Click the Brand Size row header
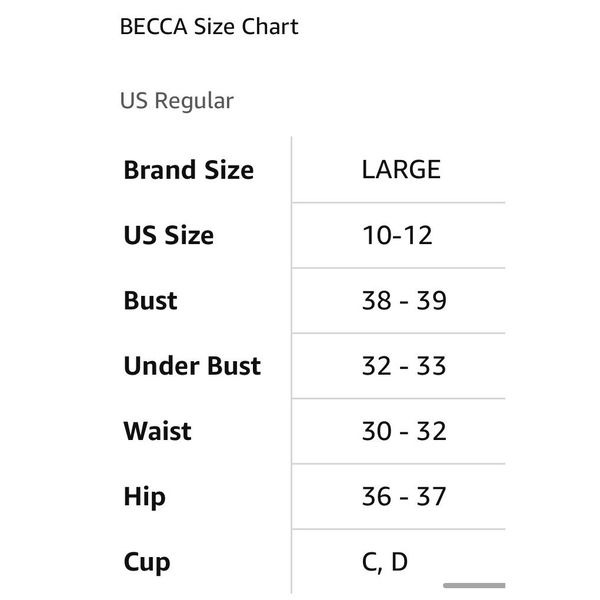This screenshot has width=600, height=600. click(x=189, y=170)
